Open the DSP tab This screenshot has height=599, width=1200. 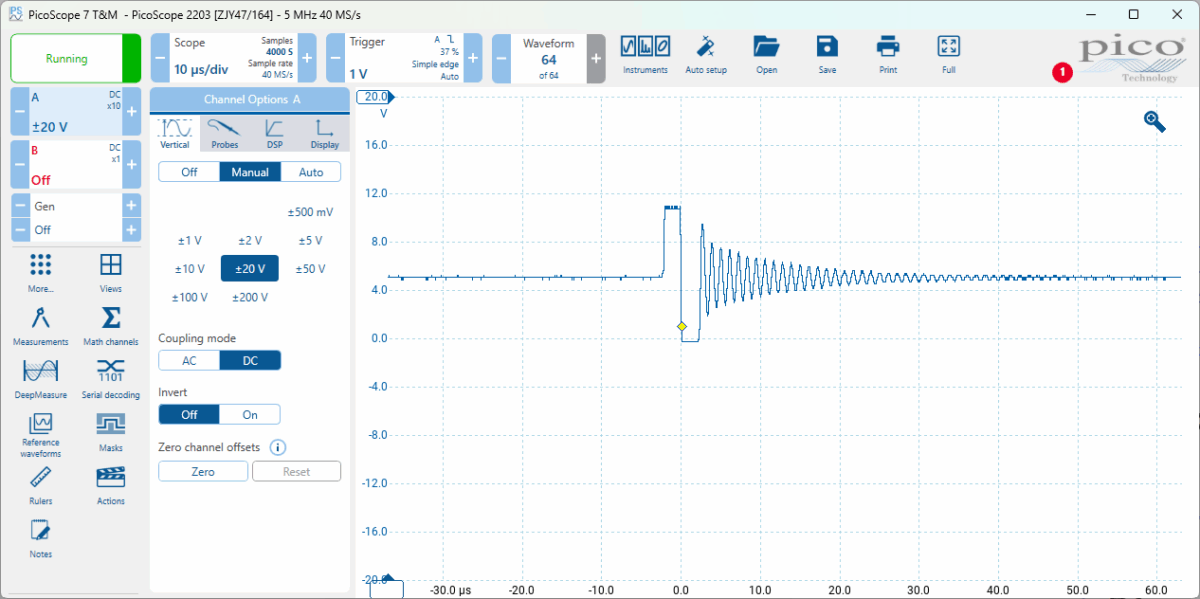274,133
